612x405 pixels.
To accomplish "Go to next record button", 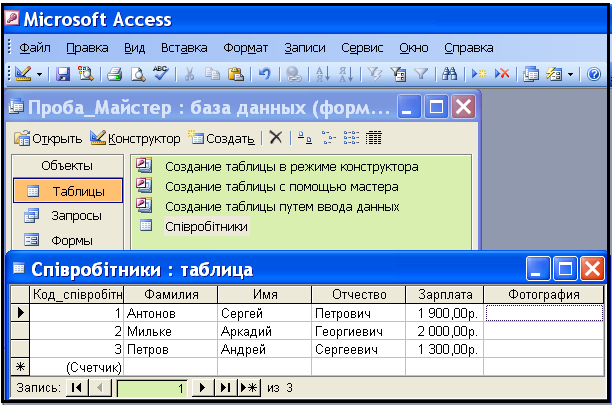I will 202,388.
